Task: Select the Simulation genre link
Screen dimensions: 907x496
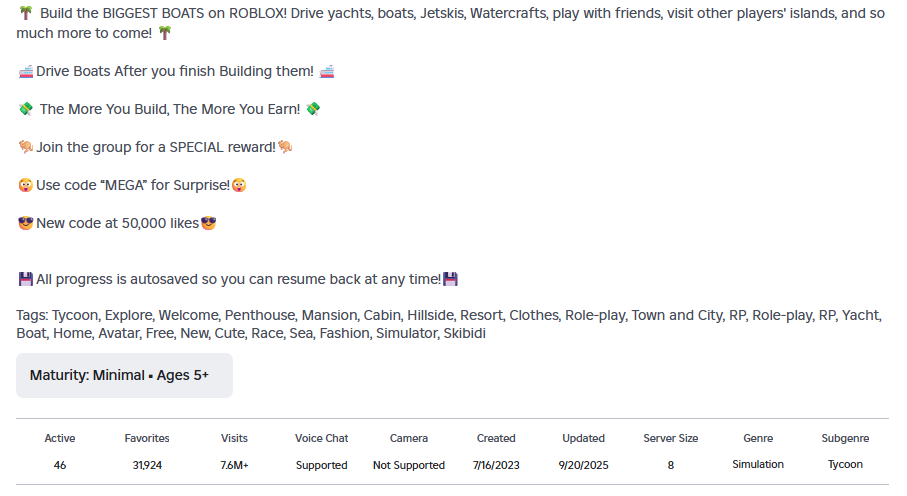Action: click(758, 464)
